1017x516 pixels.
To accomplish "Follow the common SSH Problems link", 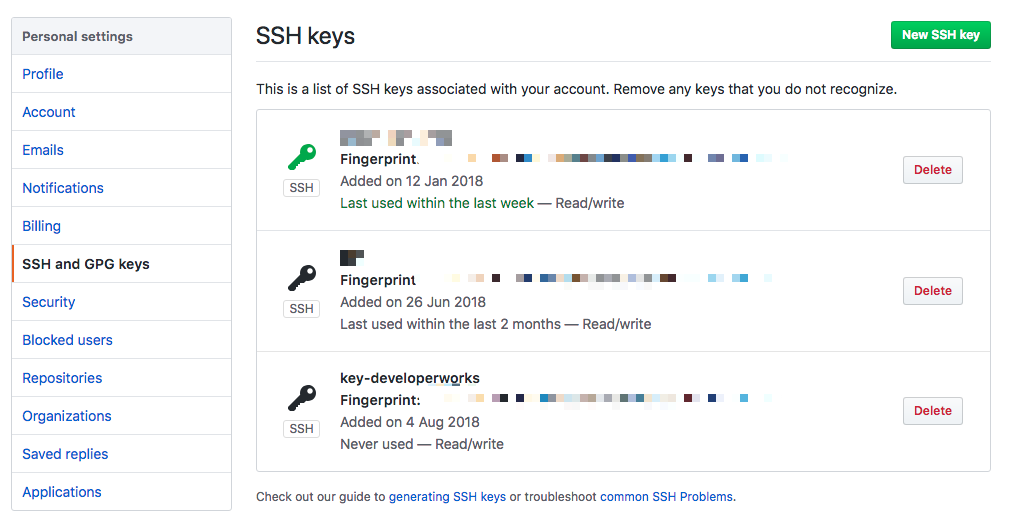I will pos(666,497).
